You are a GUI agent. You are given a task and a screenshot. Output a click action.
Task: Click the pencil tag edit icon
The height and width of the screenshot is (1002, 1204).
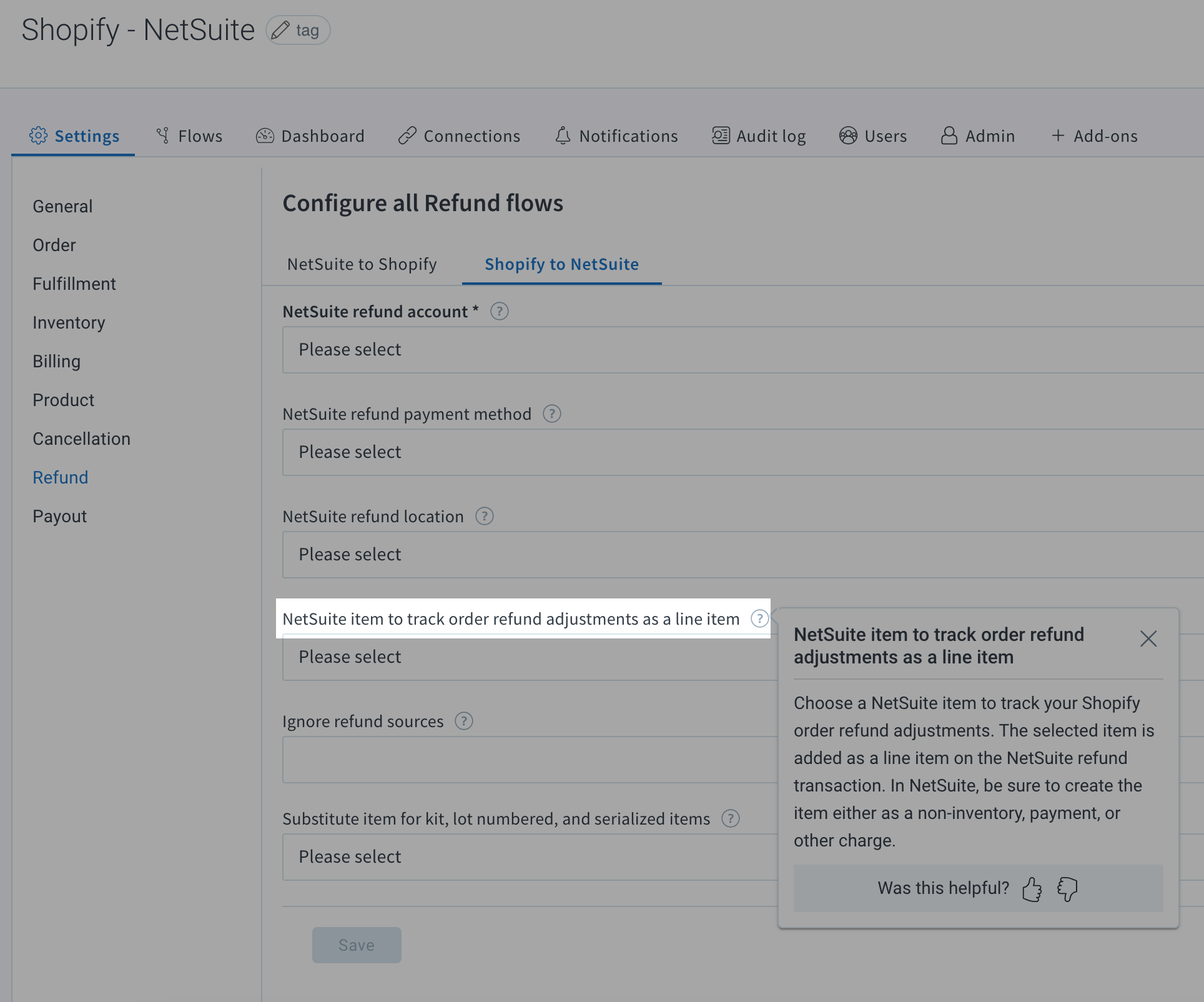pyautogui.click(x=280, y=30)
